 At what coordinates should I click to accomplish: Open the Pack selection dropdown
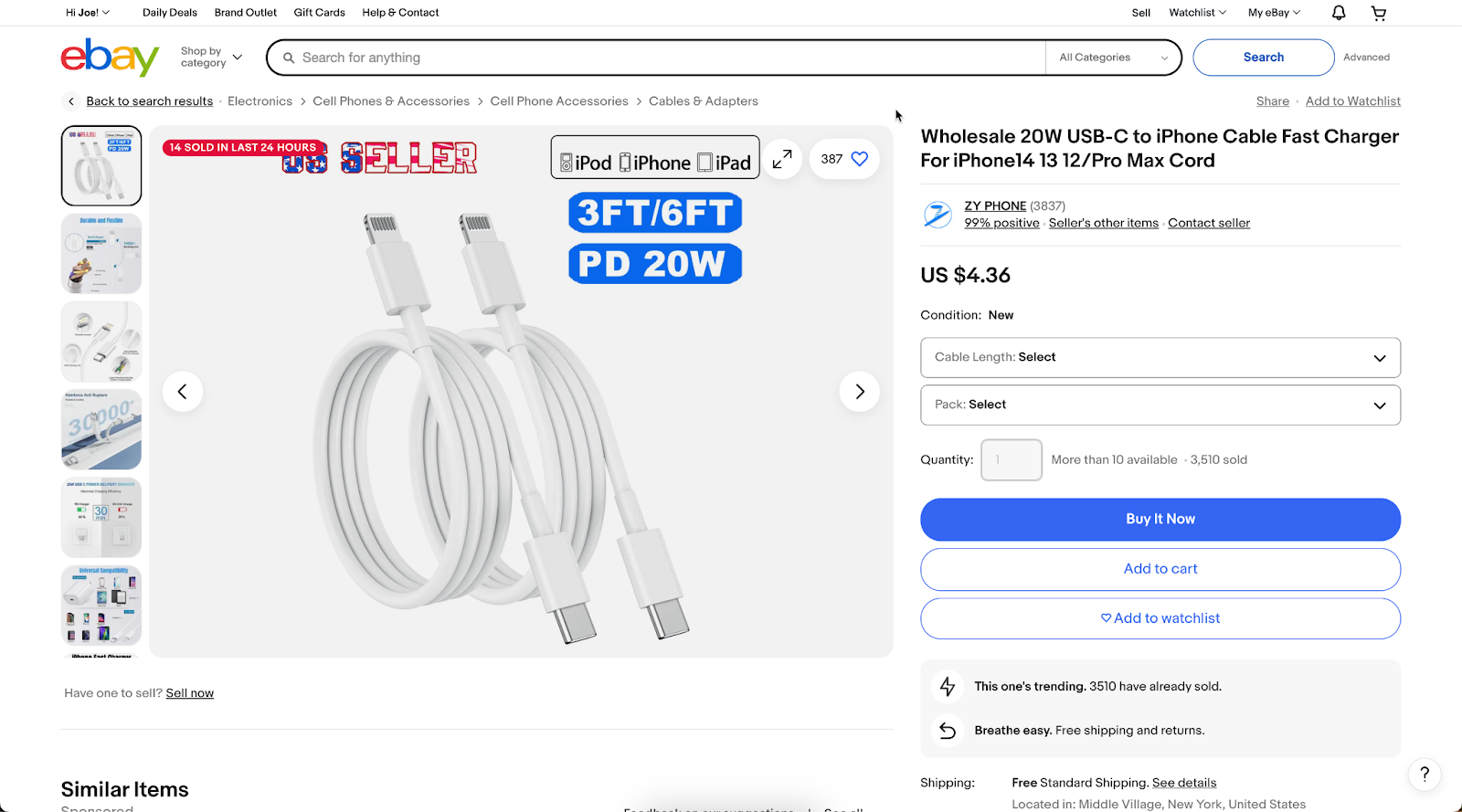(x=1160, y=405)
